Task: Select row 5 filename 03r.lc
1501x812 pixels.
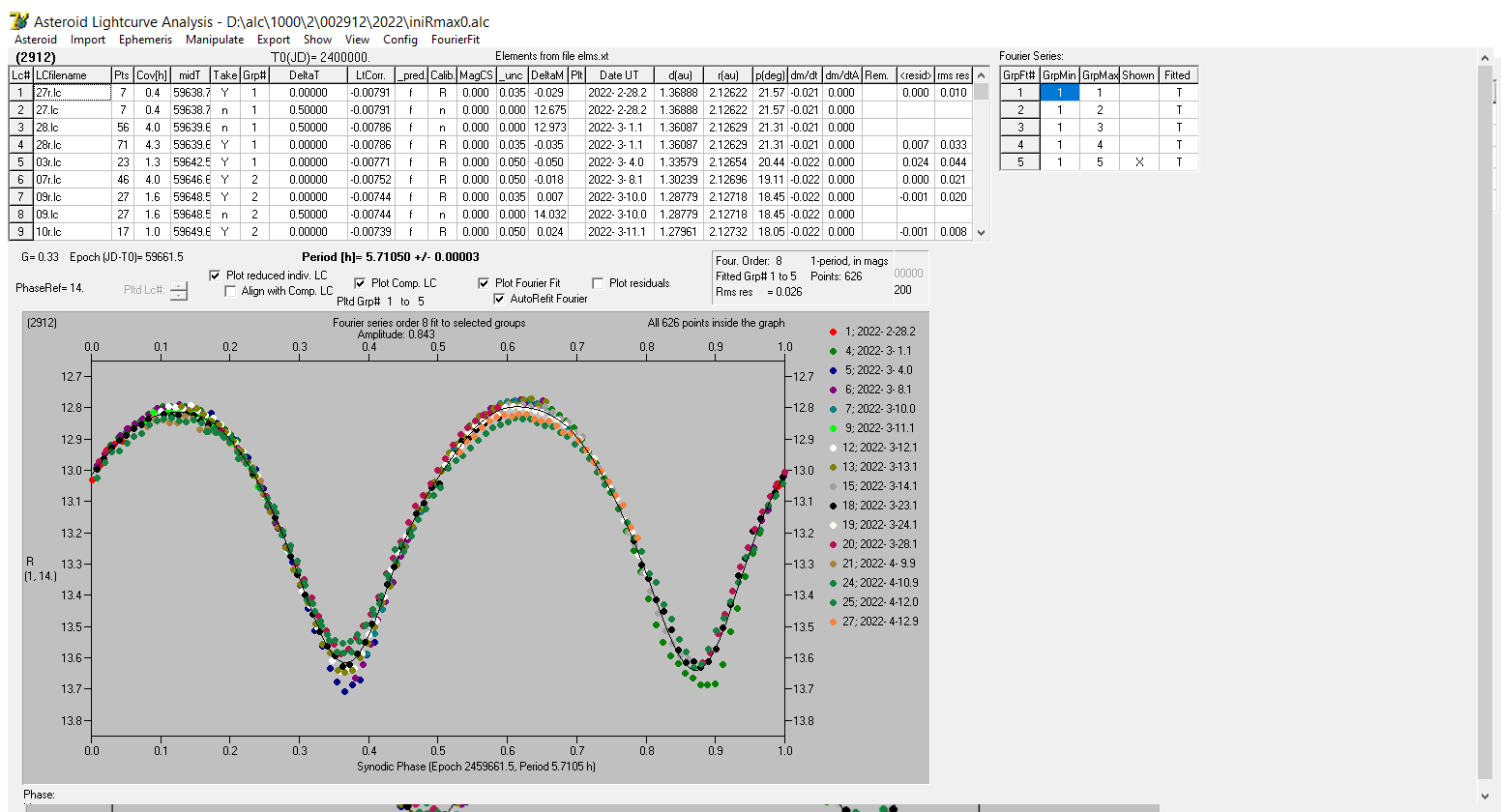Action: point(72,162)
